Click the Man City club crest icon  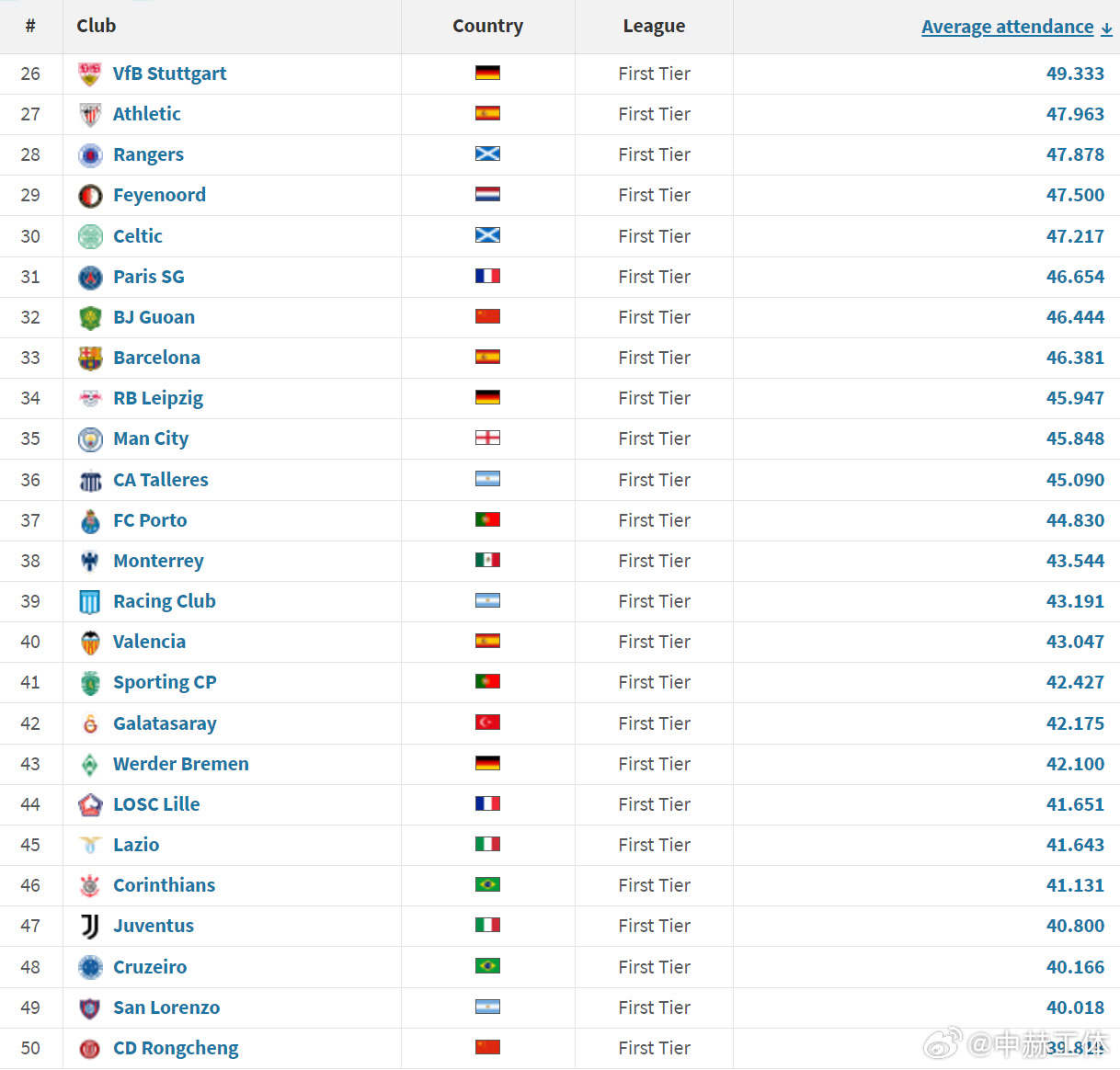tap(89, 439)
